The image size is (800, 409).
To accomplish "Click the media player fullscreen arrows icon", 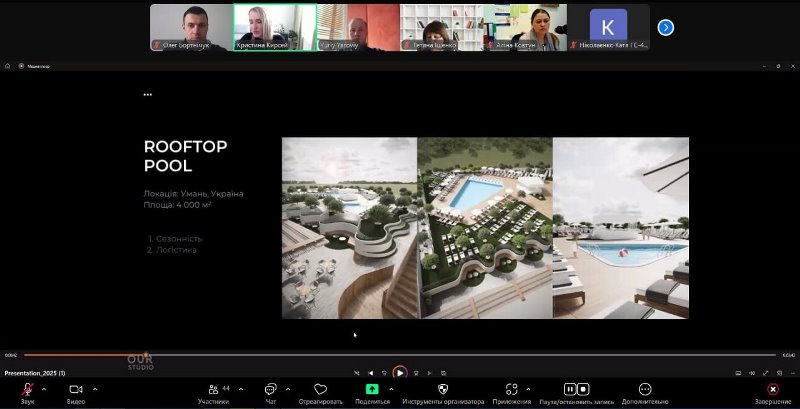I will [765, 373].
